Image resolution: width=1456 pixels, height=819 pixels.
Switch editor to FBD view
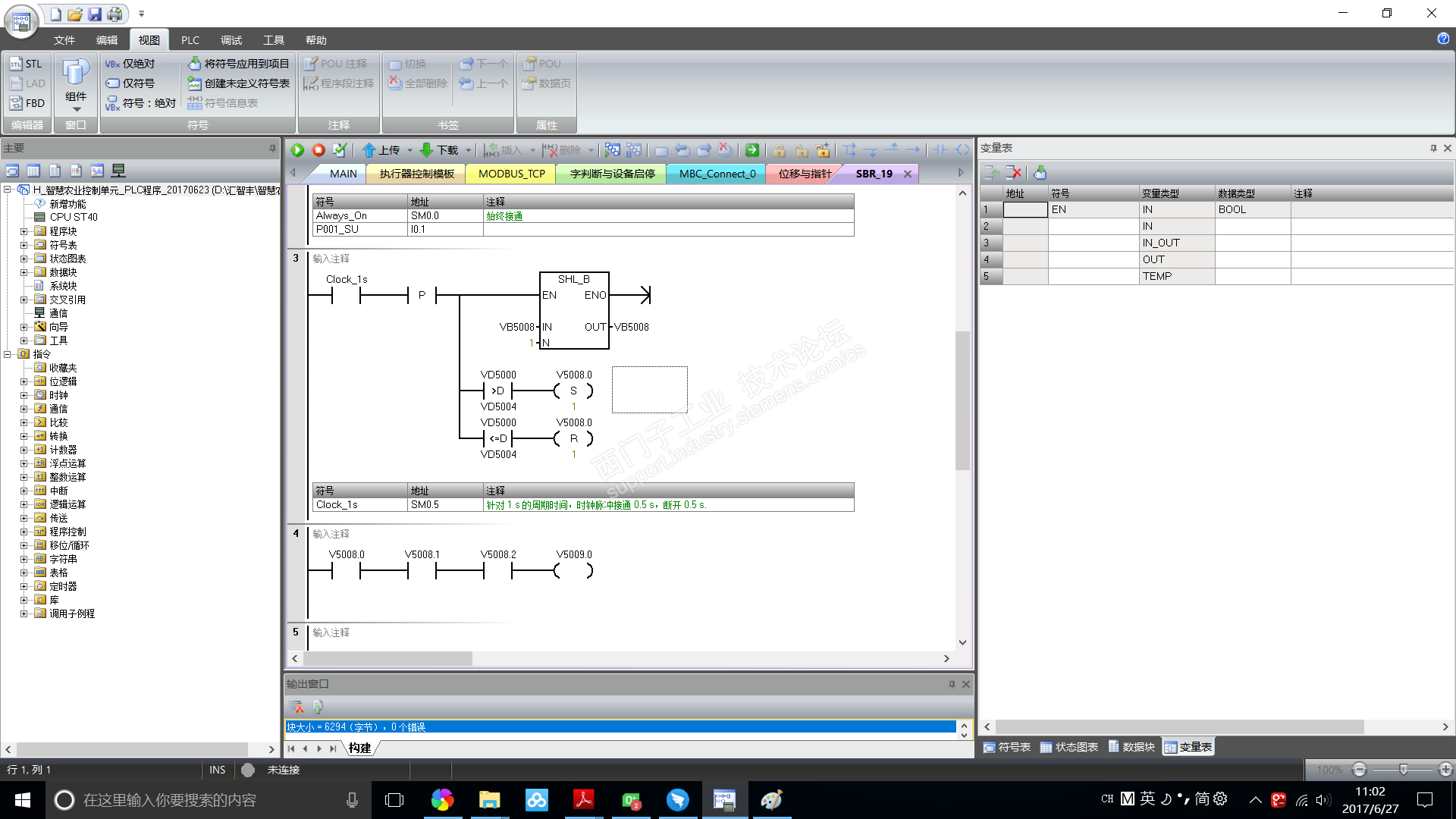pos(27,103)
